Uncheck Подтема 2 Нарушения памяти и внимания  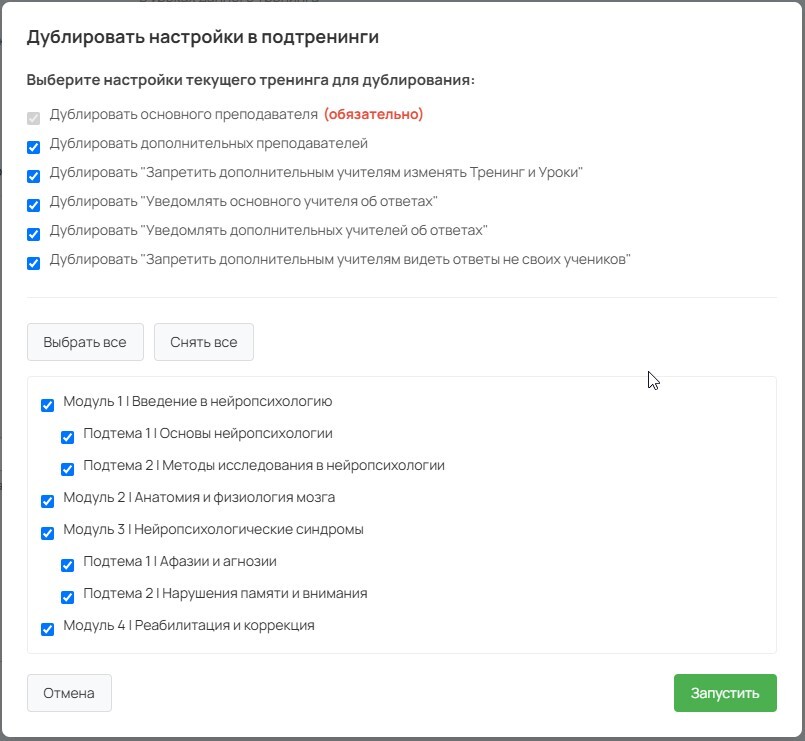pyautogui.click(x=67, y=597)
